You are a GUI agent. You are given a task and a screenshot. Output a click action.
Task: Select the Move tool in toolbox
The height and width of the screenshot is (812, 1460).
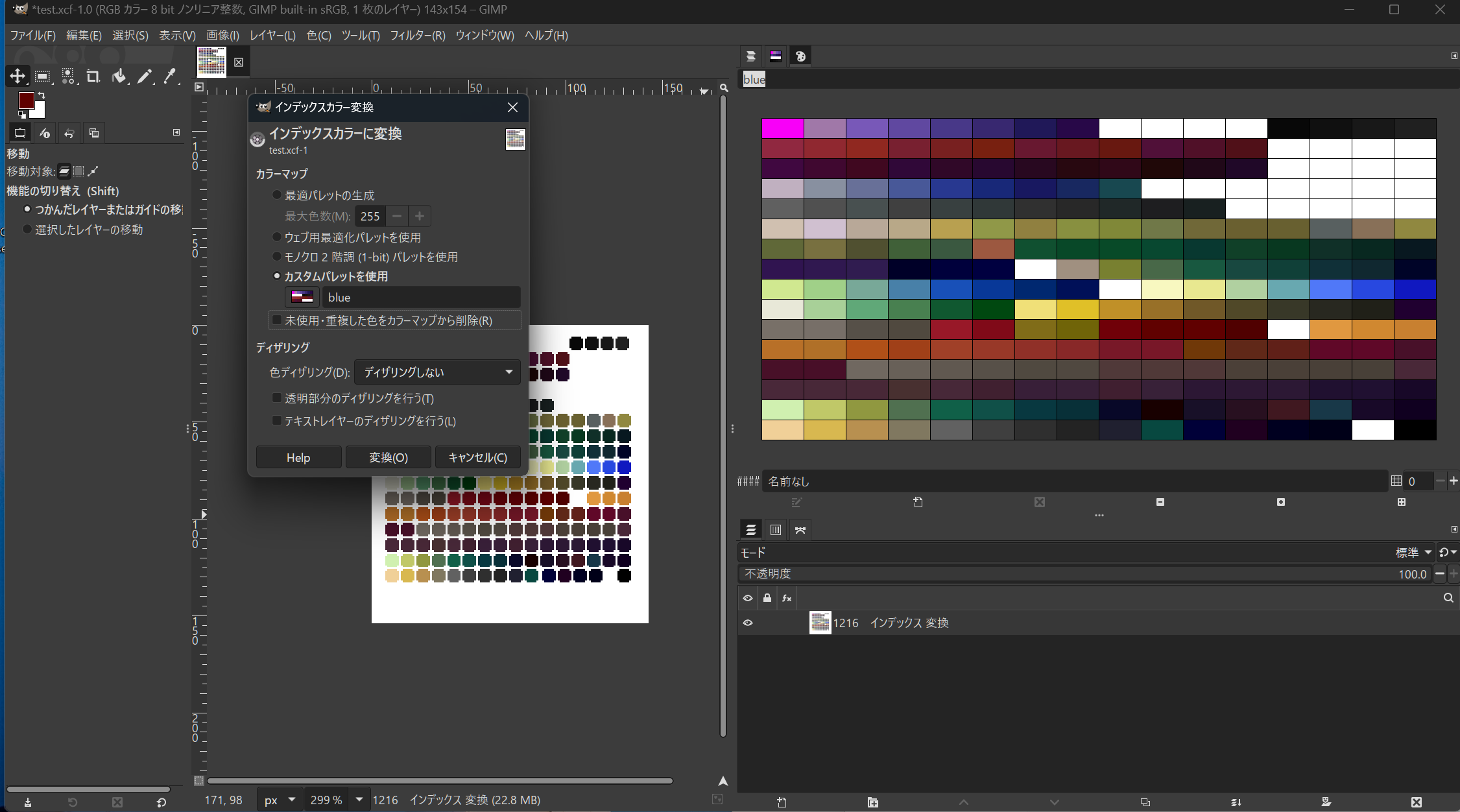[18, 77]
